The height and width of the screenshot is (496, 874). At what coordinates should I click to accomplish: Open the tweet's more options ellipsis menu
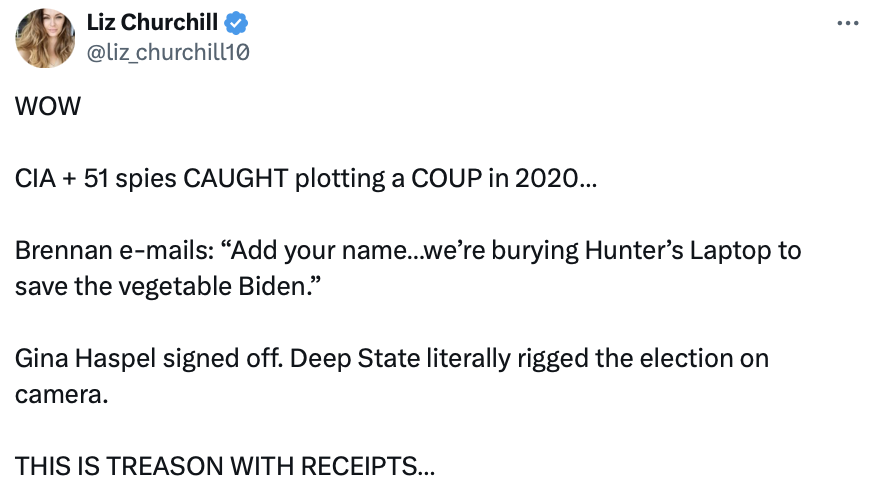[x=847, y=22]
